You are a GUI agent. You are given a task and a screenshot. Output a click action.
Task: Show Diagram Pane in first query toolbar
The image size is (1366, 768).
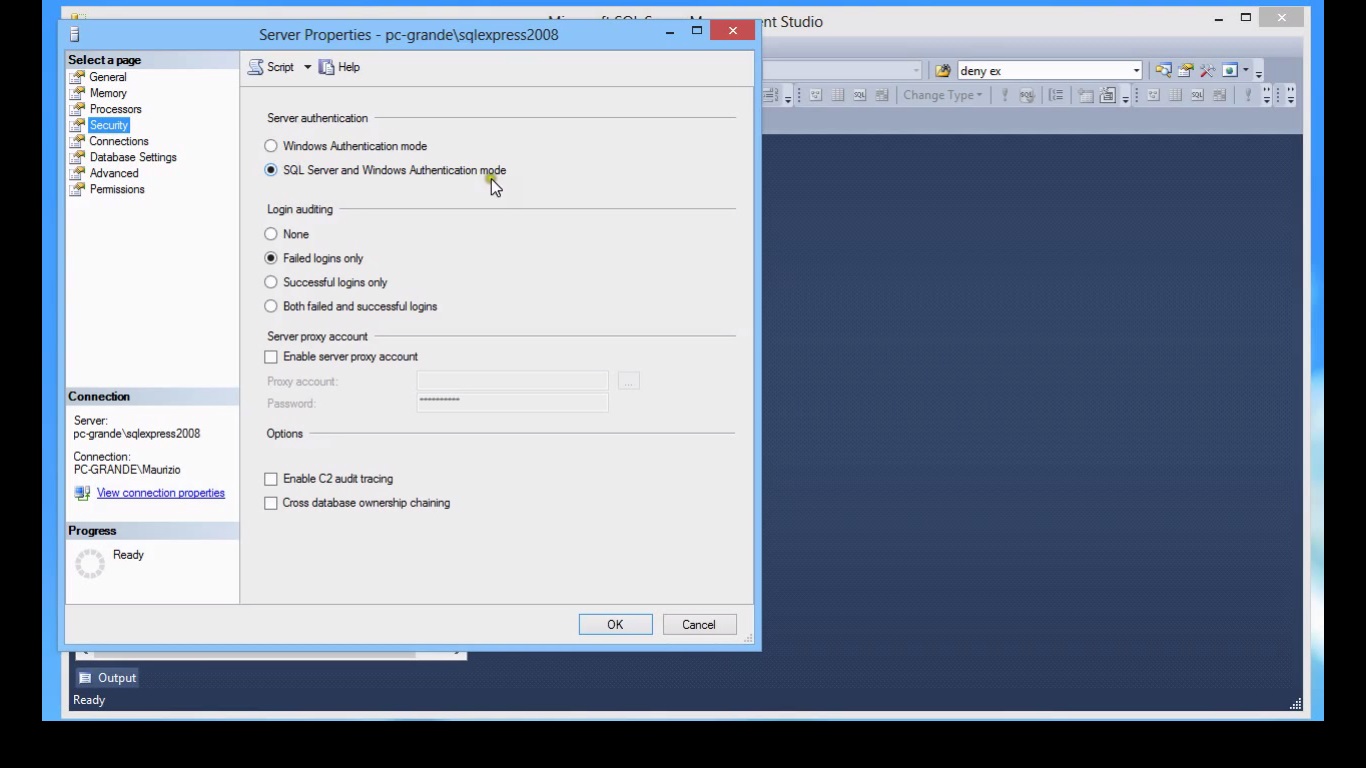click(815, 95)
